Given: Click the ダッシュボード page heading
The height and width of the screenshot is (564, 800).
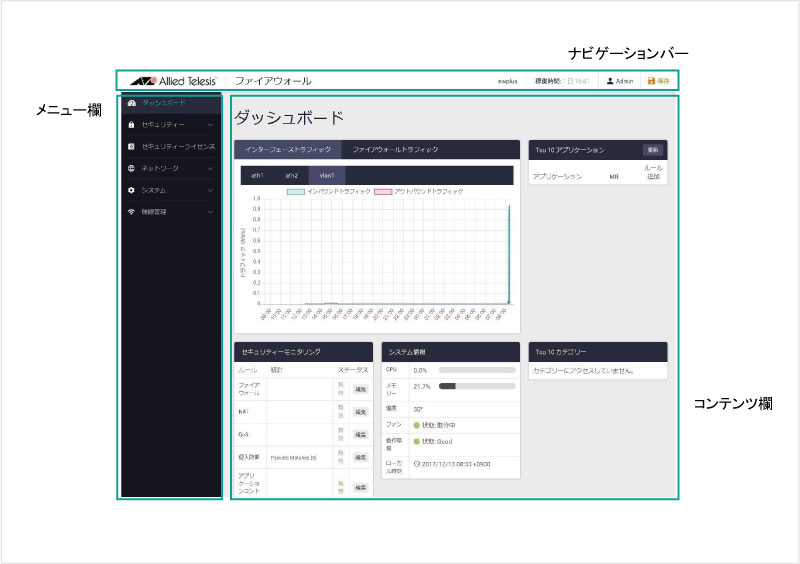Looking at the screenshot, I should tap(289, 118).
